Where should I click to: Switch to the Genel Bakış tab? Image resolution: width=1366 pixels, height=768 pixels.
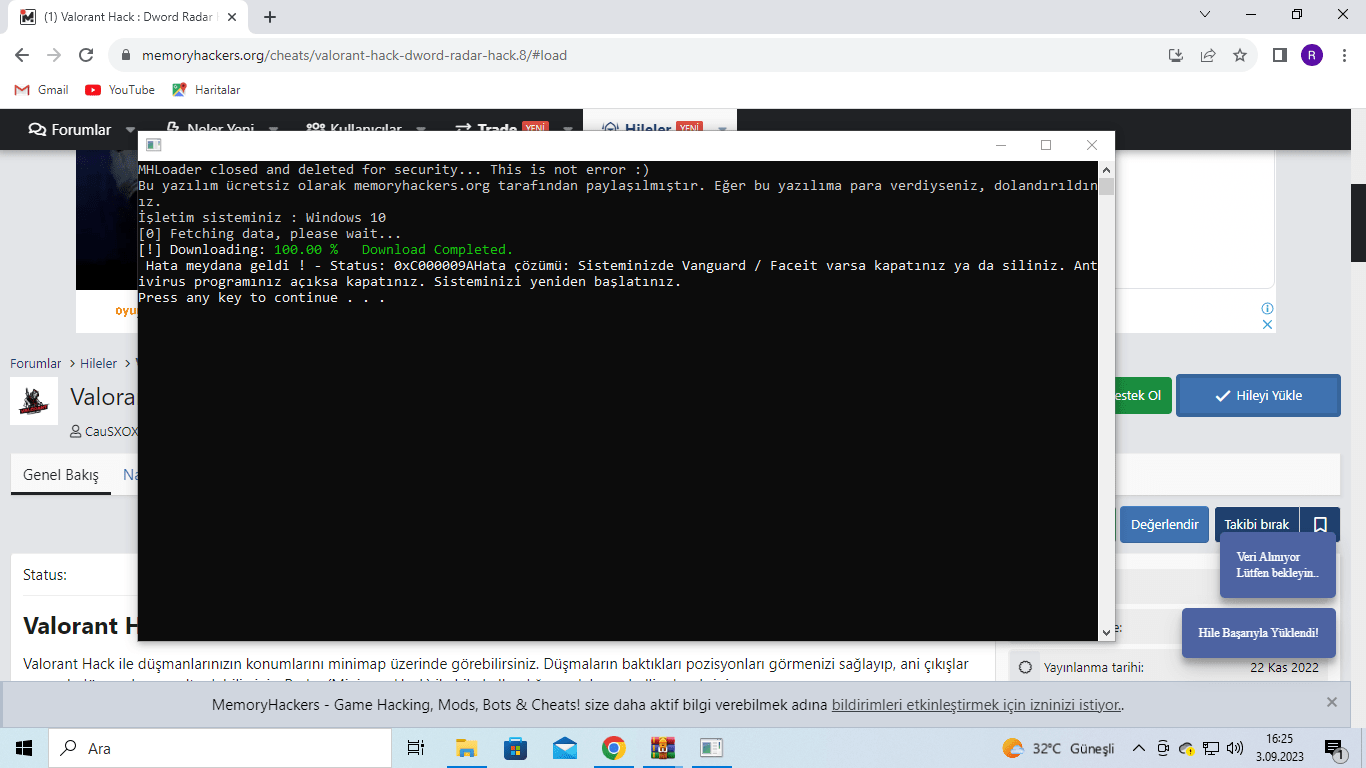pyautogui.click(x=61, y=475)
